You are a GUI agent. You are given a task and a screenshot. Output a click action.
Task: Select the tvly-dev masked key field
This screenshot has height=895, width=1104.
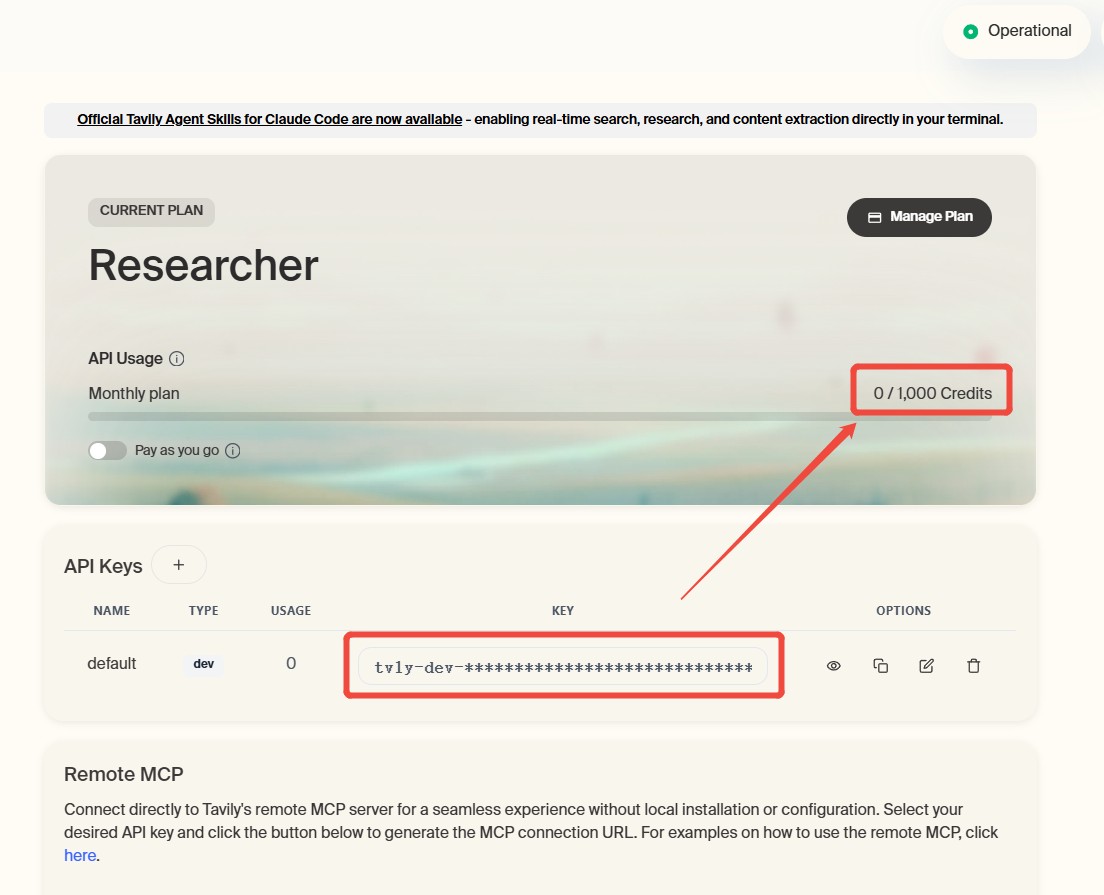563,666
